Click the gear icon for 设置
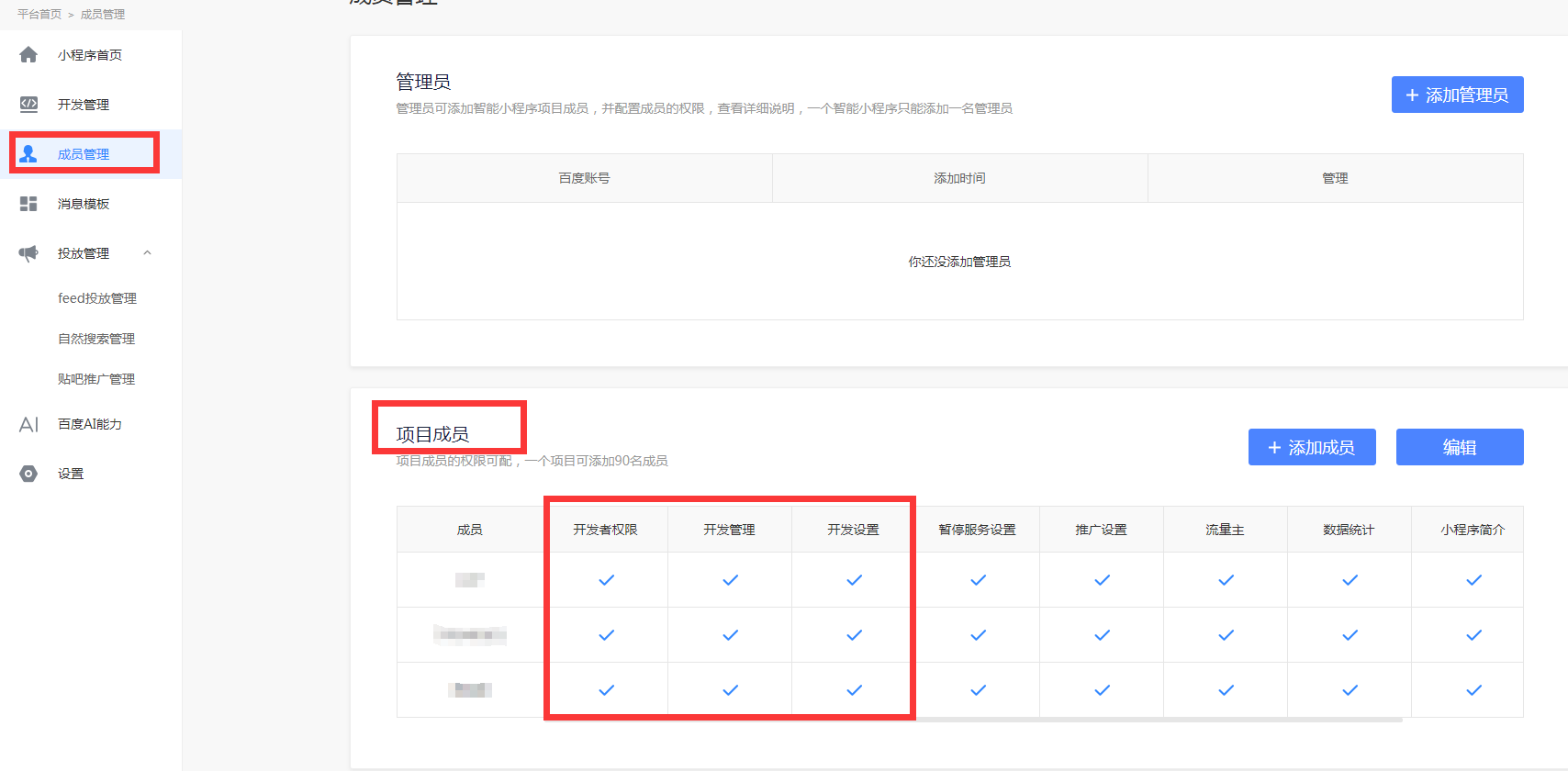This screenshot has width=1568, height=771. [x=28, y=474]
